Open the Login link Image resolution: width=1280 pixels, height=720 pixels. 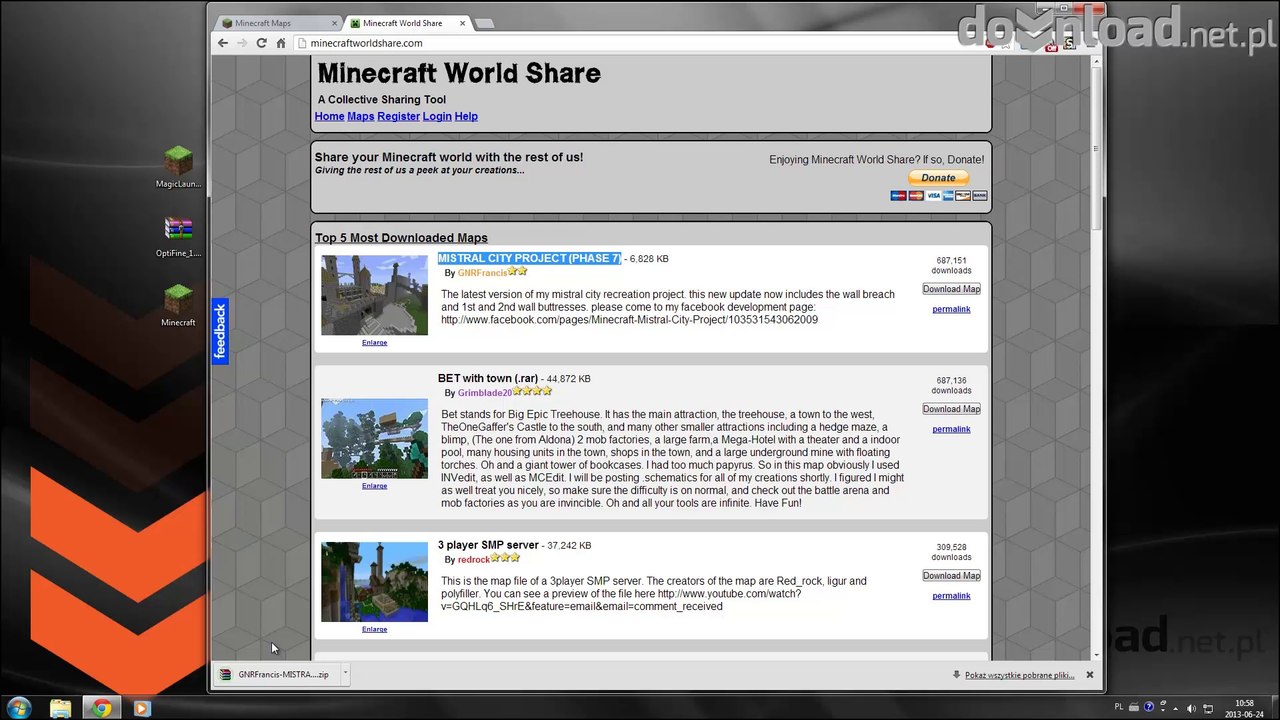coord(437,116)
